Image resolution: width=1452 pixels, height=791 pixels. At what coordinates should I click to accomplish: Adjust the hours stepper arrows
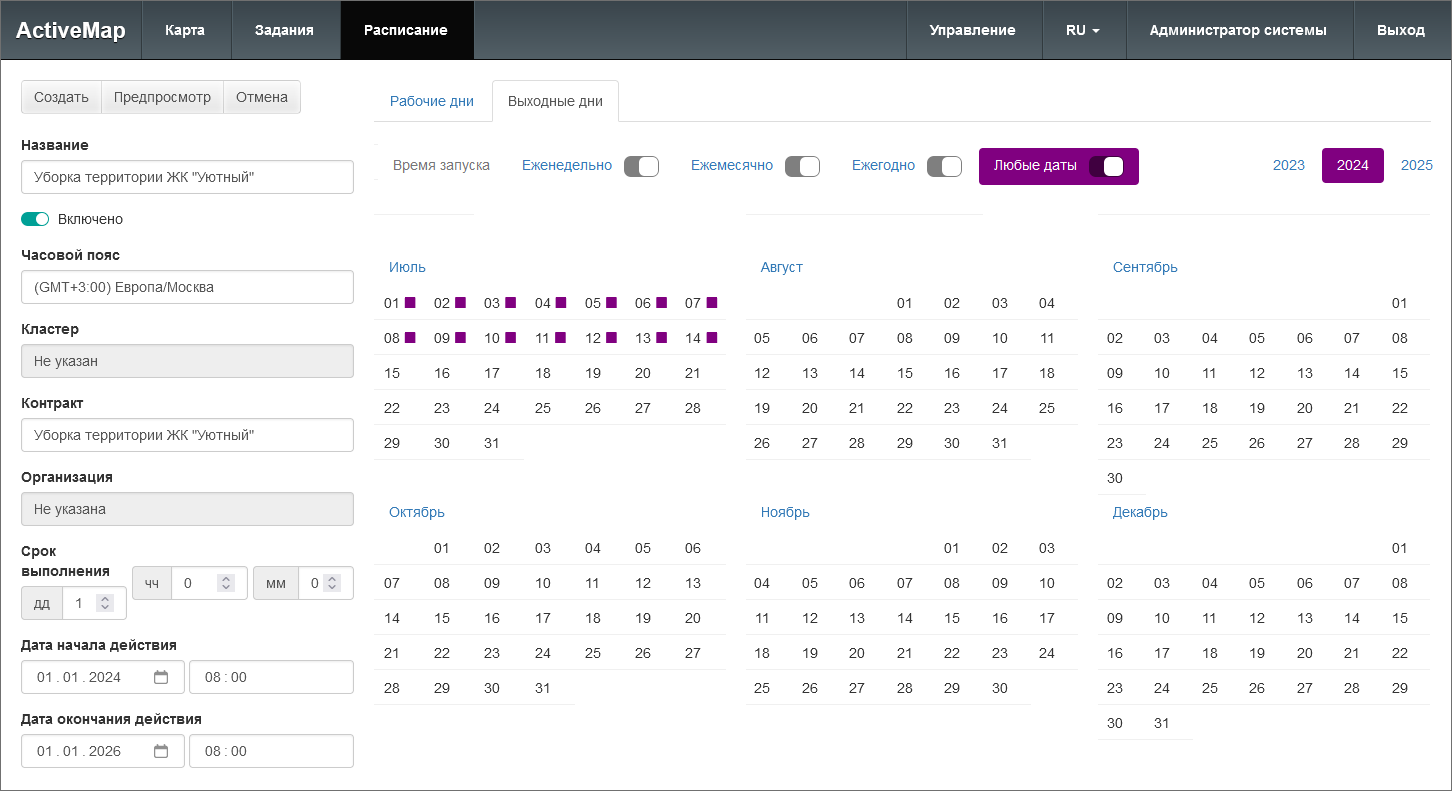click(x=226, y=583)
